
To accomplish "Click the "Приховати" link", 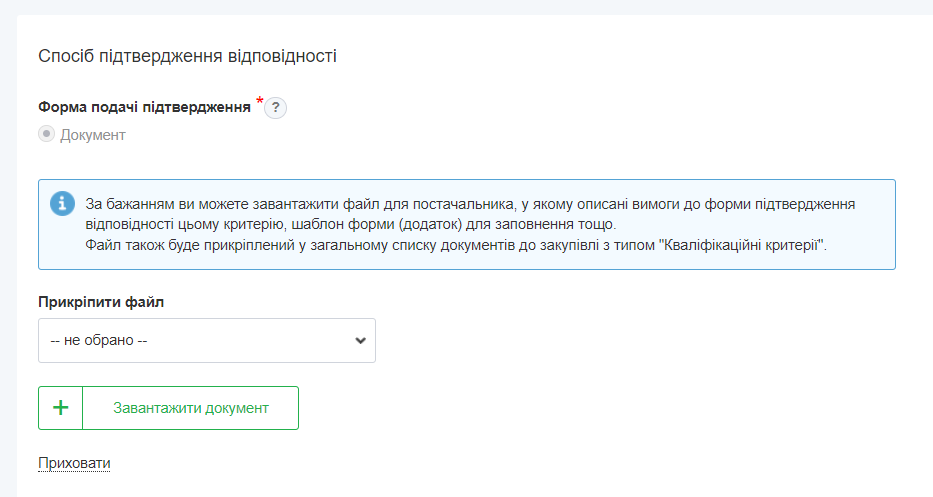I will click(x=74, y=463).
